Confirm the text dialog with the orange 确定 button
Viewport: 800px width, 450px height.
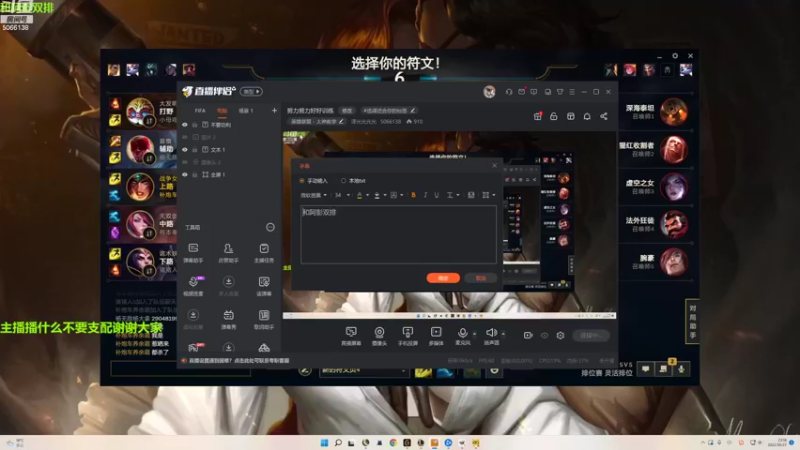pyautogui.click(x=443, y=278)
